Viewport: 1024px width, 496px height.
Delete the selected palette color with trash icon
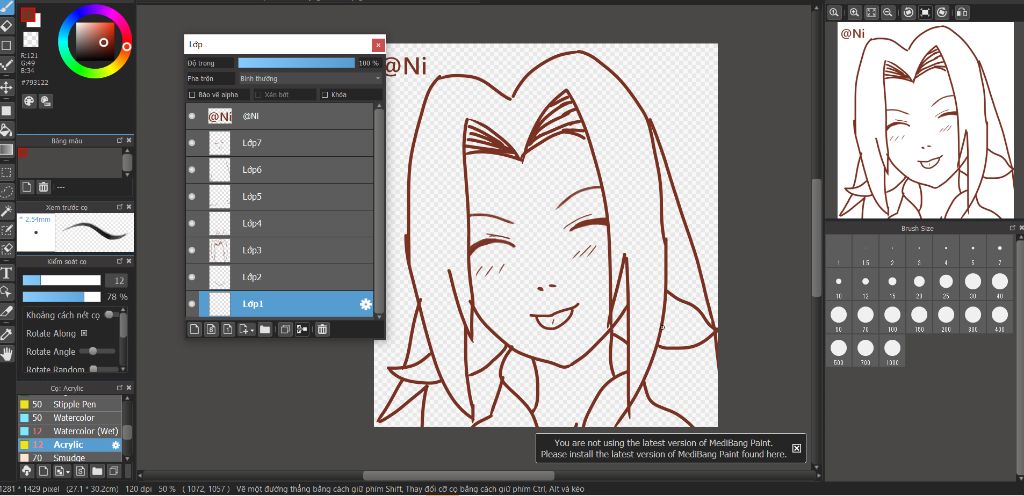(43, 187)
